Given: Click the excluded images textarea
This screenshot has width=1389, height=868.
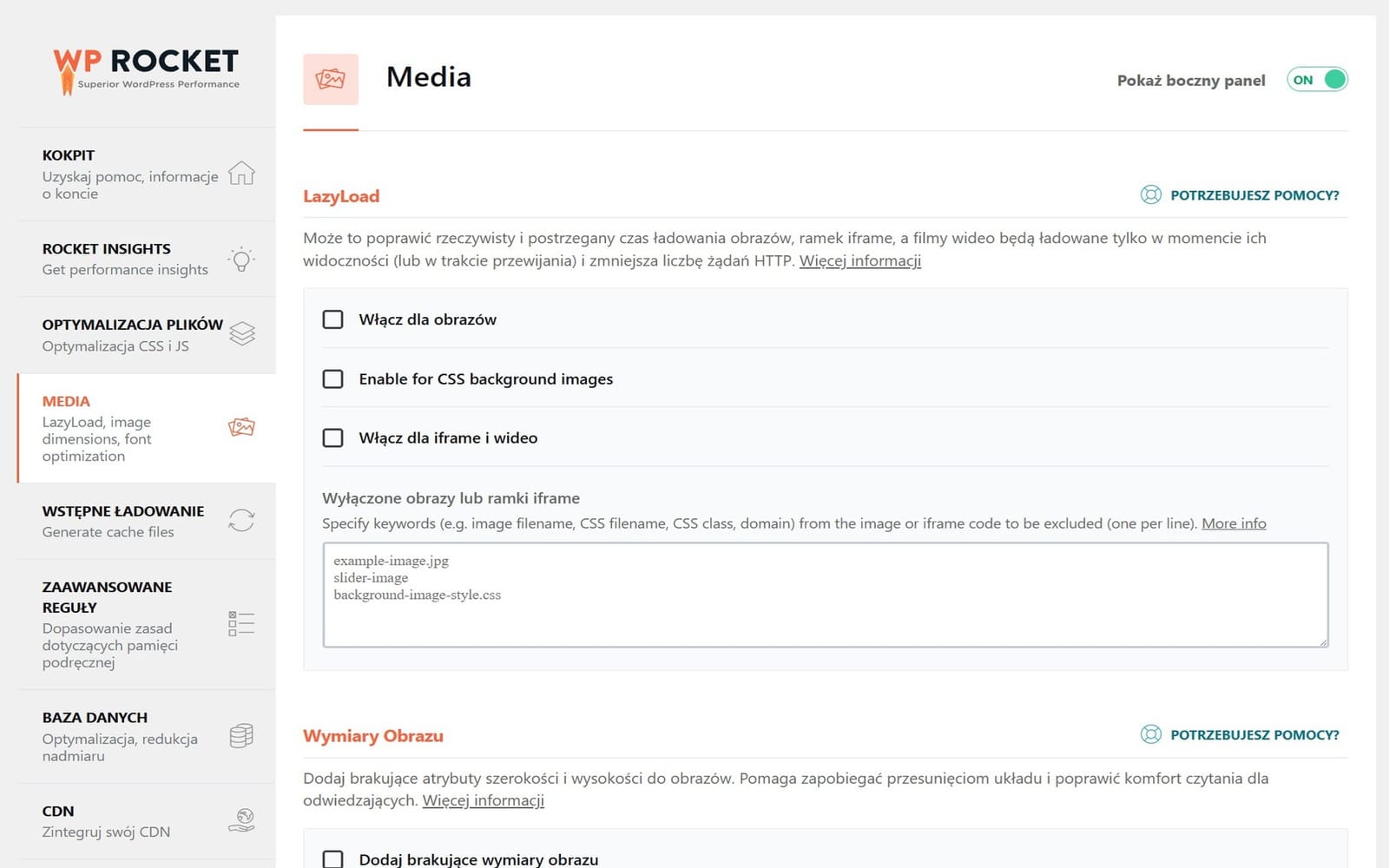Looking at the screenshot, I should point(826,595).
